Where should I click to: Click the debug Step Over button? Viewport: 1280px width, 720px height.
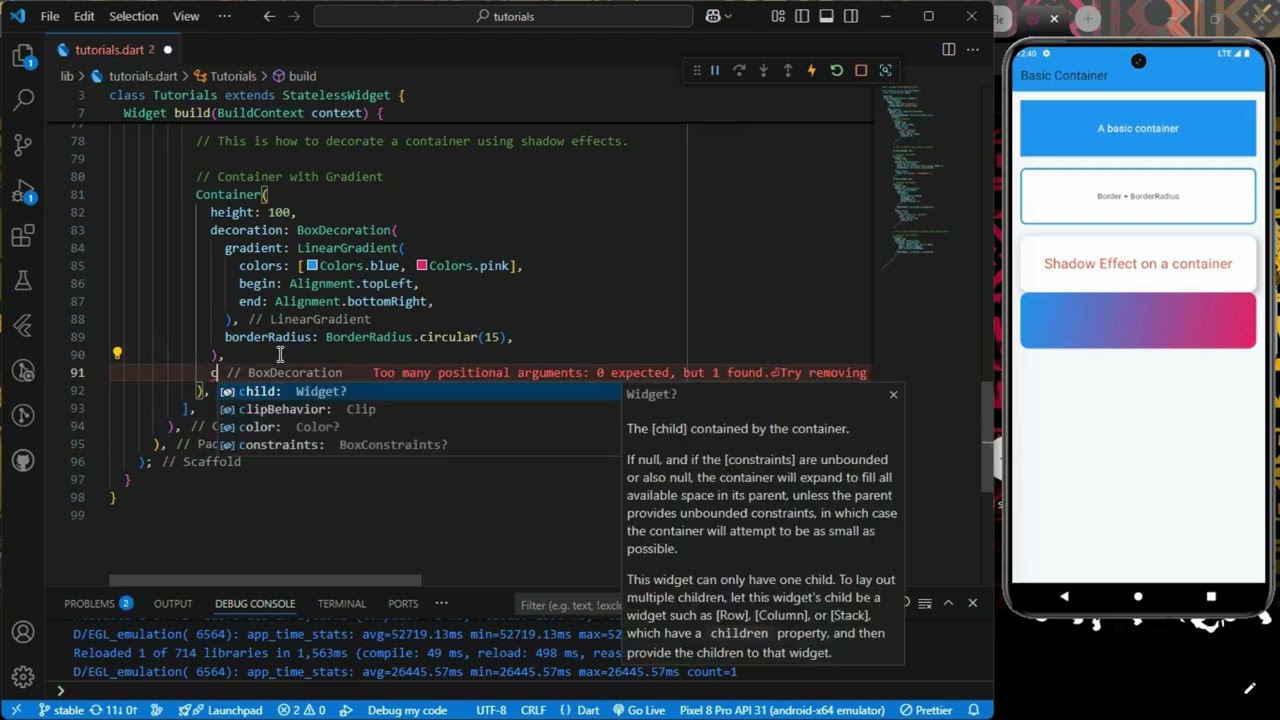(739, 70)
